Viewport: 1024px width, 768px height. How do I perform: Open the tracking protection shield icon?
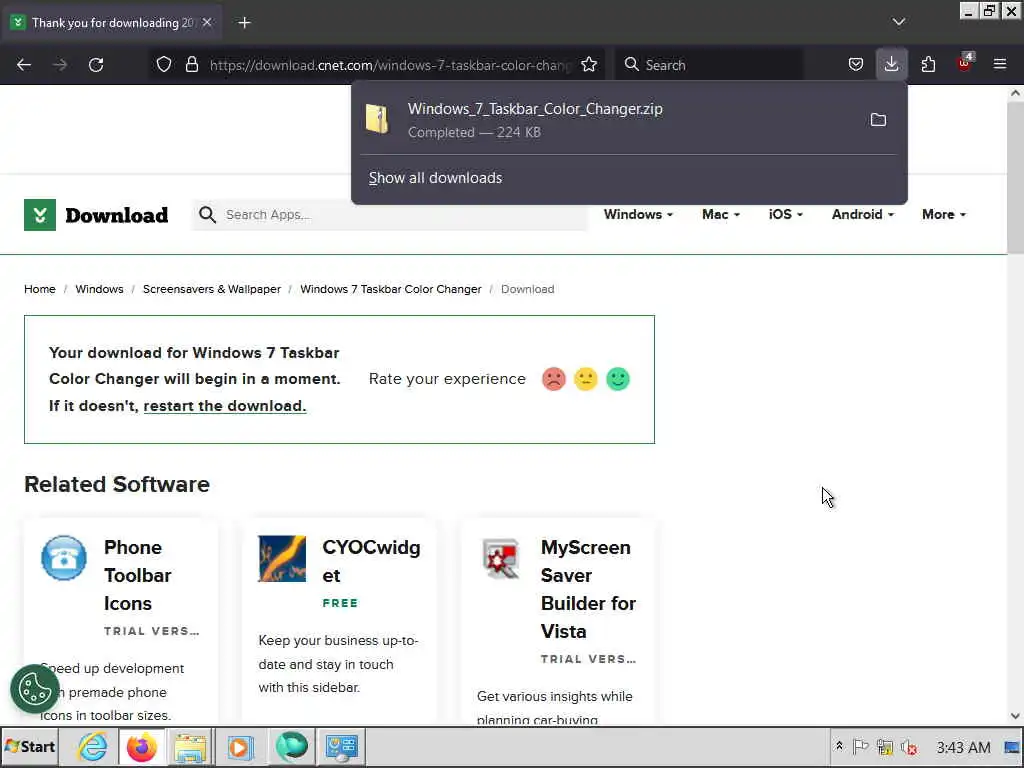click(x=164, y=65)
